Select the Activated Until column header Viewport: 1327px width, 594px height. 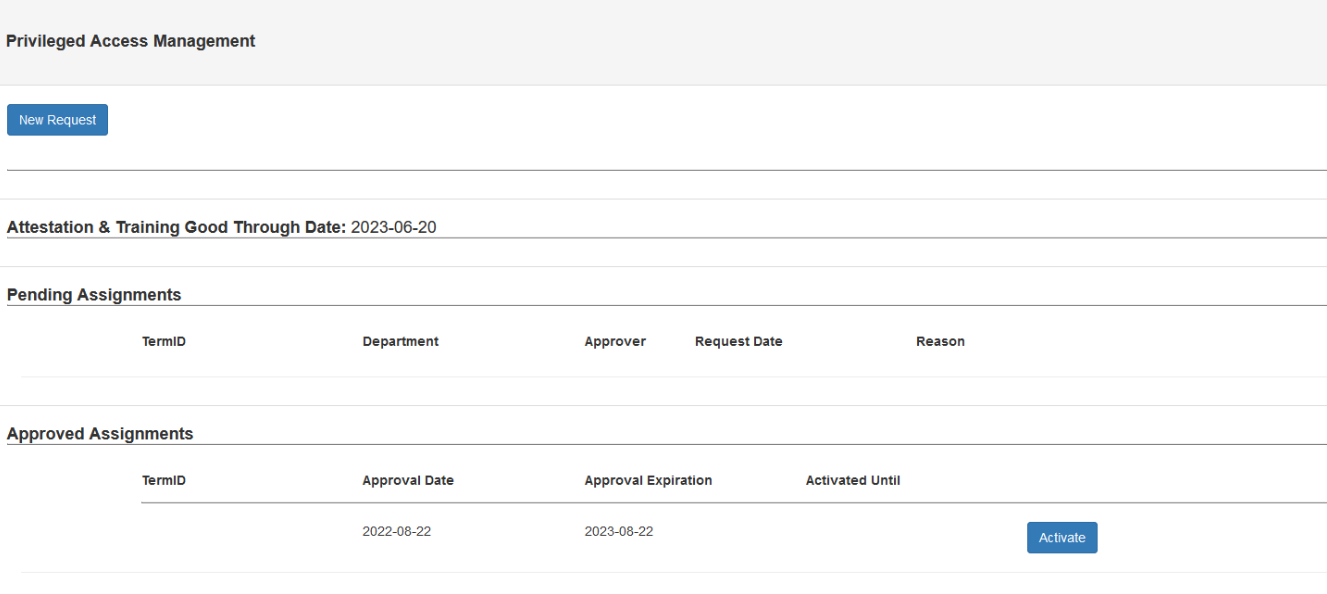coord(853,481)
